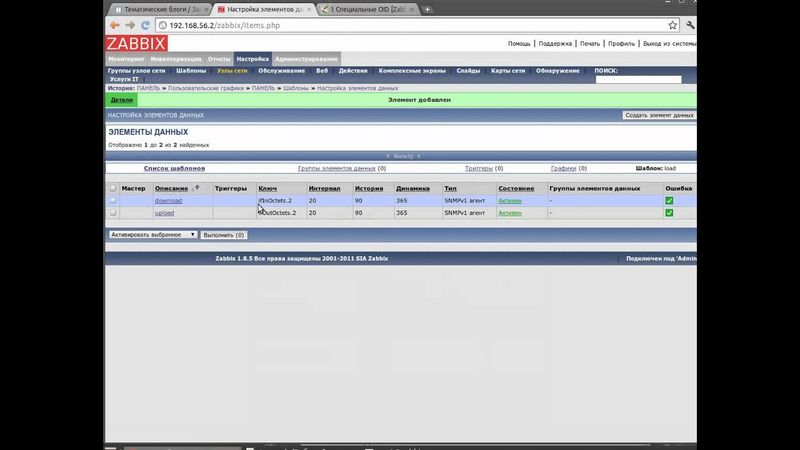Click Пользовательские графики in history breadcrumb
Viewport: 800px width, 450px height.
206,88
